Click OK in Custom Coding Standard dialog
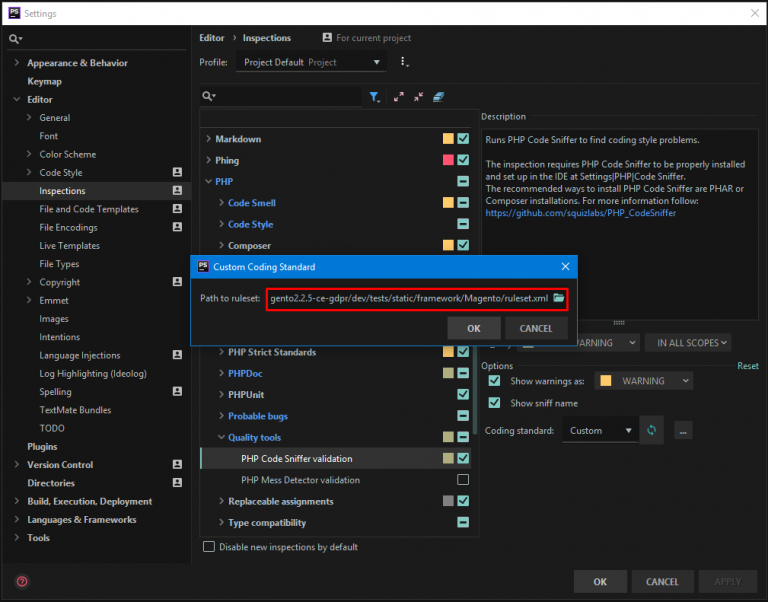768x602 pixels. (x=474, y=328)
